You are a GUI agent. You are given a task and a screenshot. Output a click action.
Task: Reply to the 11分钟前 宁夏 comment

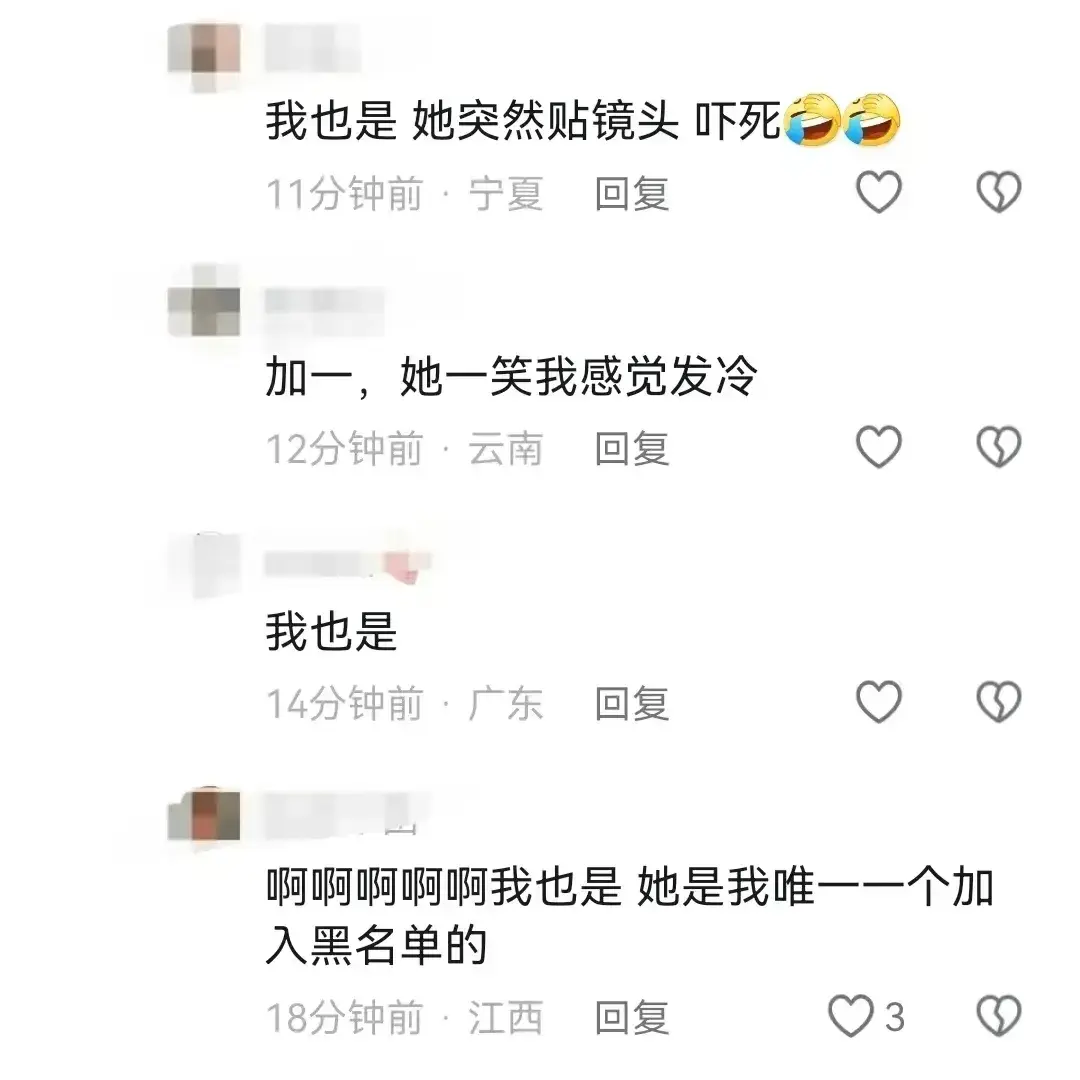[632, 194]
